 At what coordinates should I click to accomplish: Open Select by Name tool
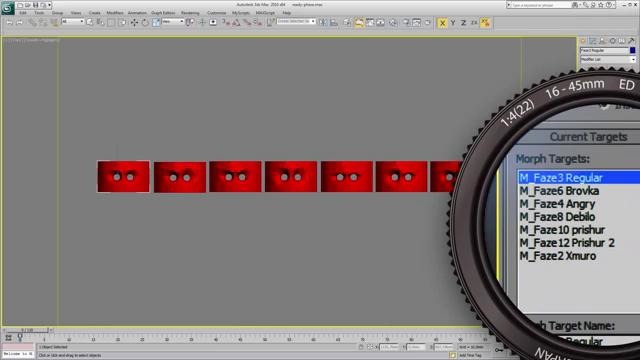point(100,23)
